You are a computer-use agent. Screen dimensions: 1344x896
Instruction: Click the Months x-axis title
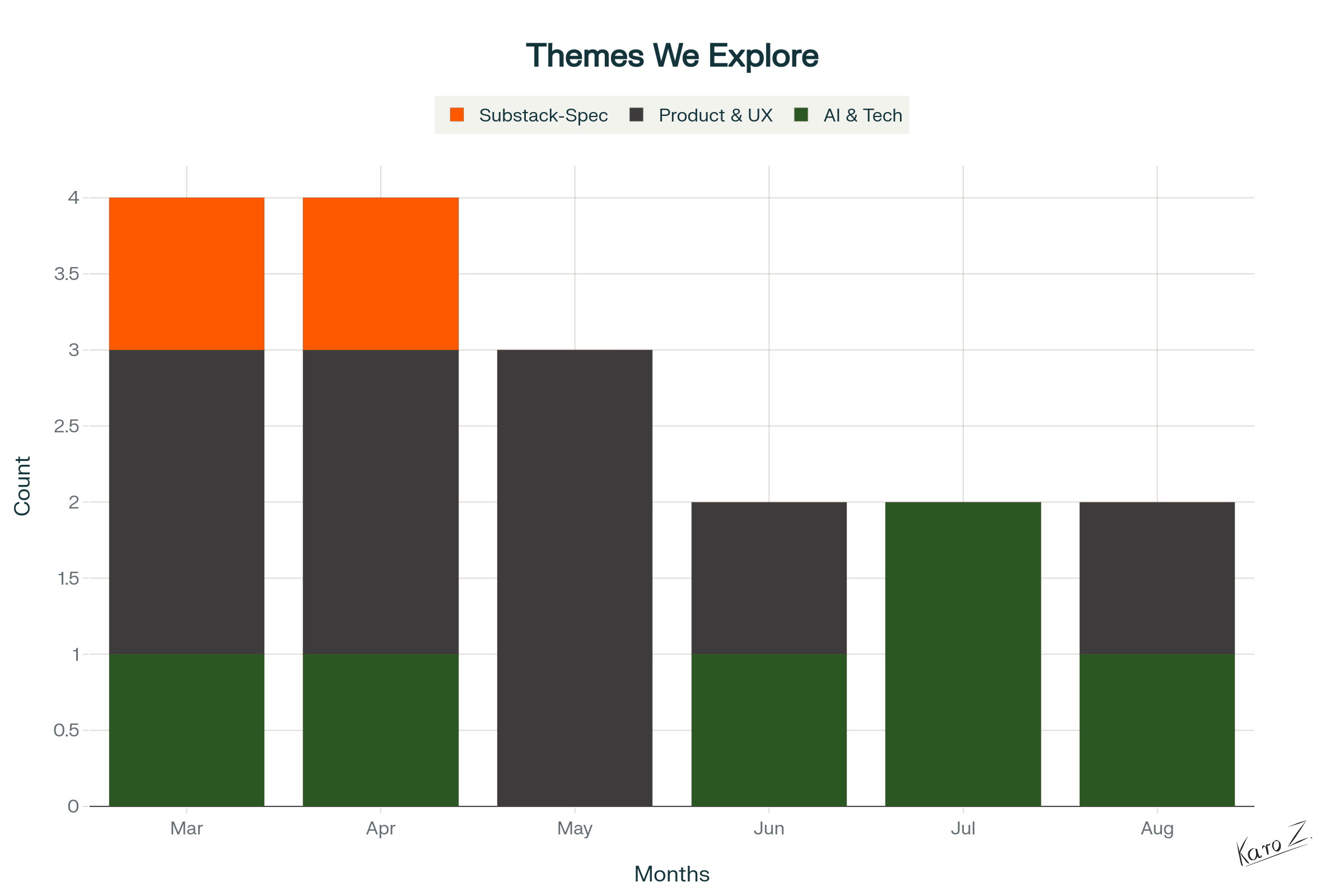pos(671,874)
